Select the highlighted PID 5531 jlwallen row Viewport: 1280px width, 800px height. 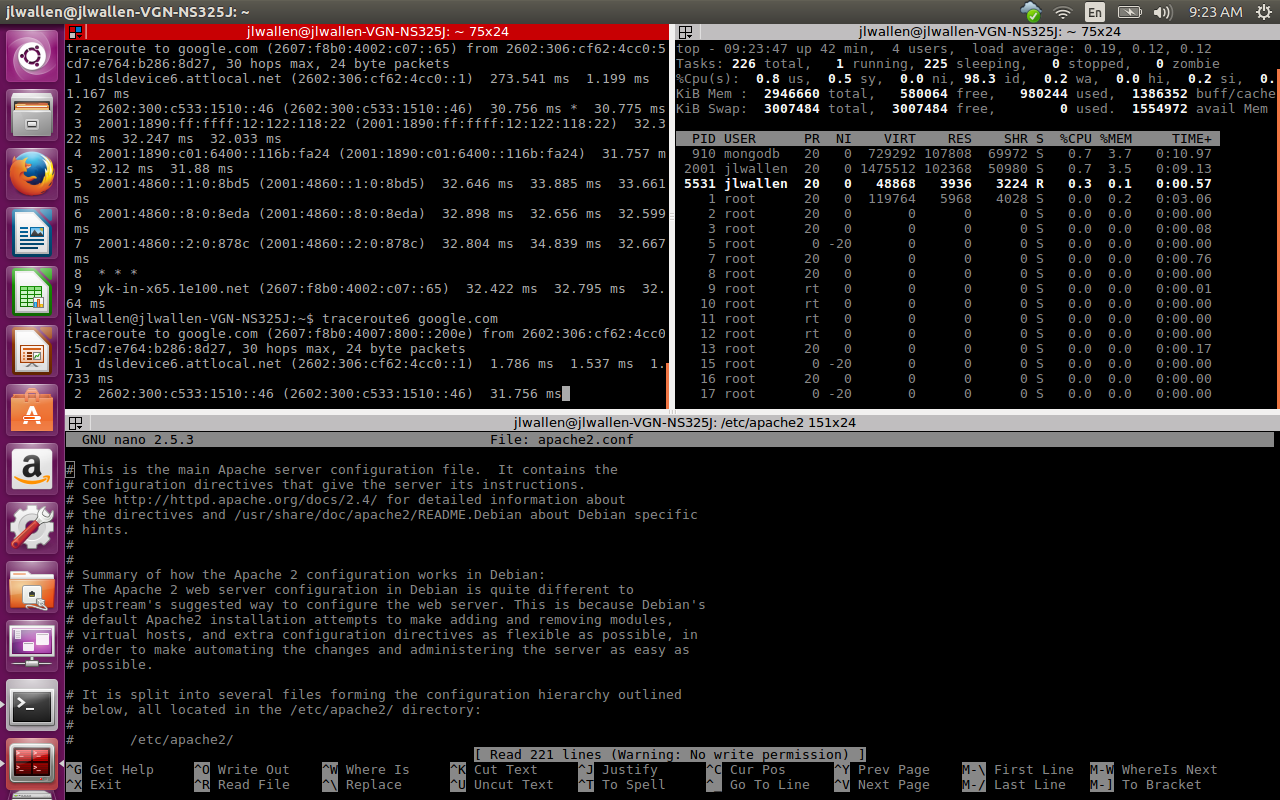945,184
